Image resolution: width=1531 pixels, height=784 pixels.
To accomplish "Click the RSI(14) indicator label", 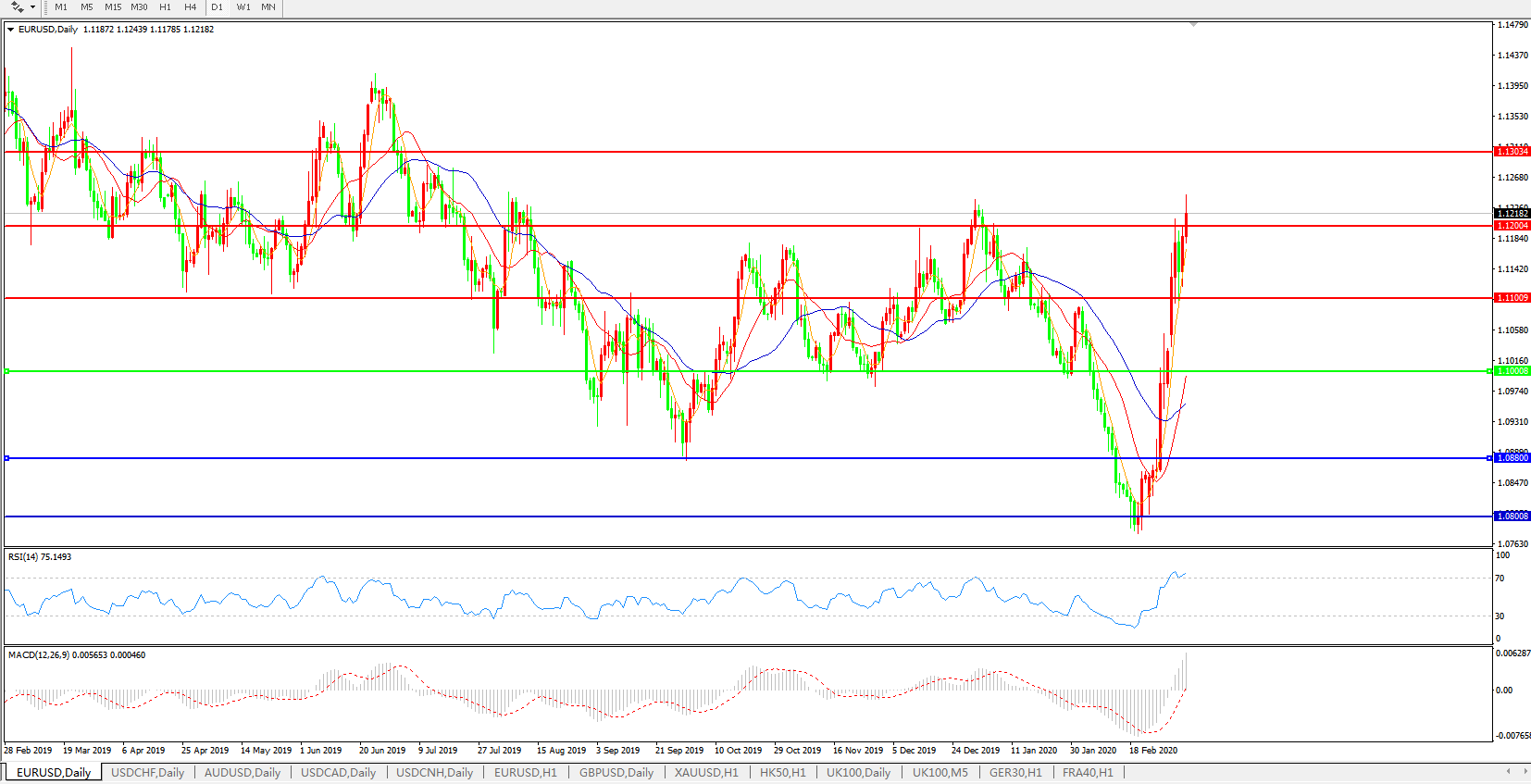I will [40, 557].
